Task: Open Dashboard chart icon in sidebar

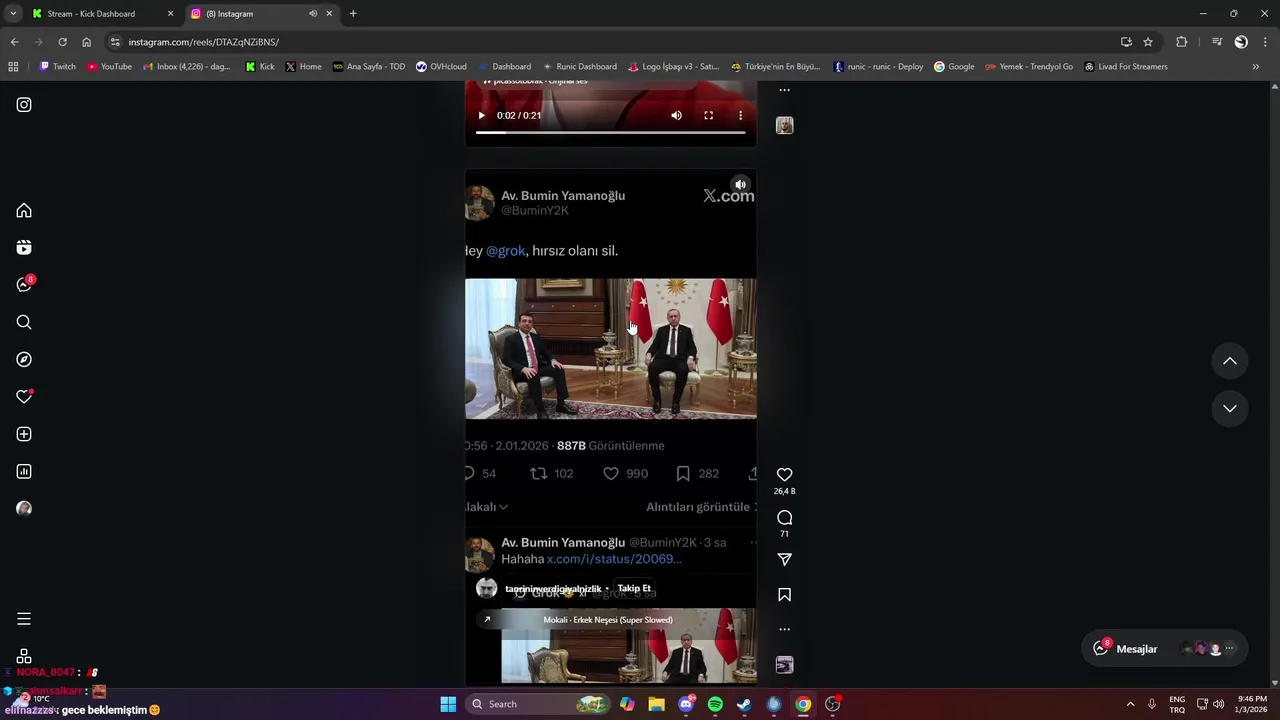Action: (x=24, y=471)
